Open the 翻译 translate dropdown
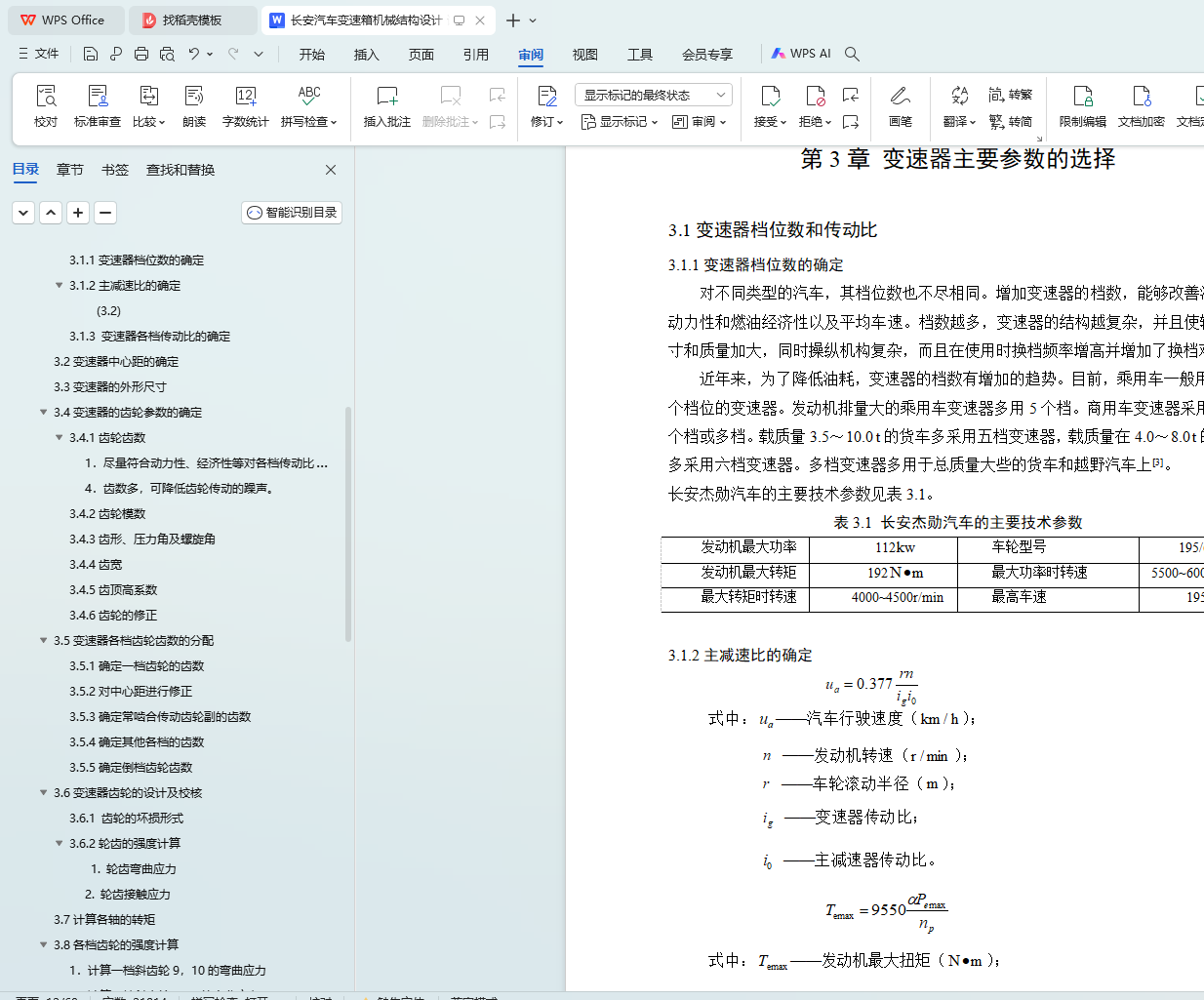The image size is (1204, 1000). point(959,121)
